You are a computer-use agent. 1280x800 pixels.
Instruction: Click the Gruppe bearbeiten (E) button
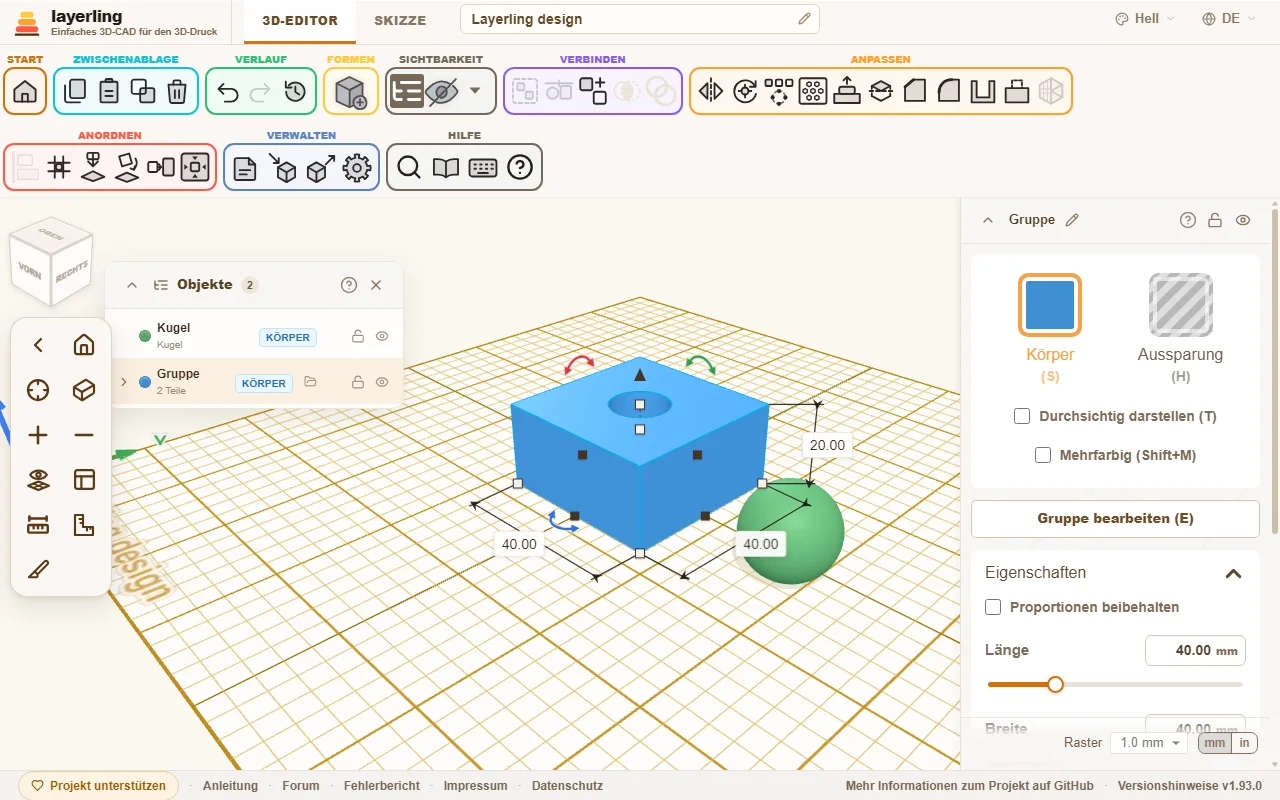pos(1115,519)
